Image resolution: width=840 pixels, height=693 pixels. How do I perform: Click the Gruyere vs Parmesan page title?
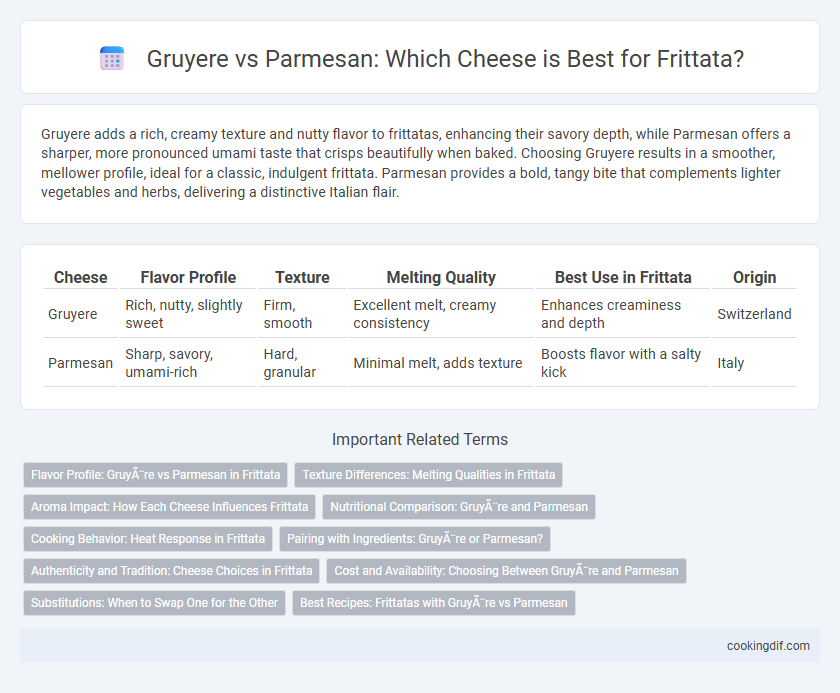[x=445, y=58]
